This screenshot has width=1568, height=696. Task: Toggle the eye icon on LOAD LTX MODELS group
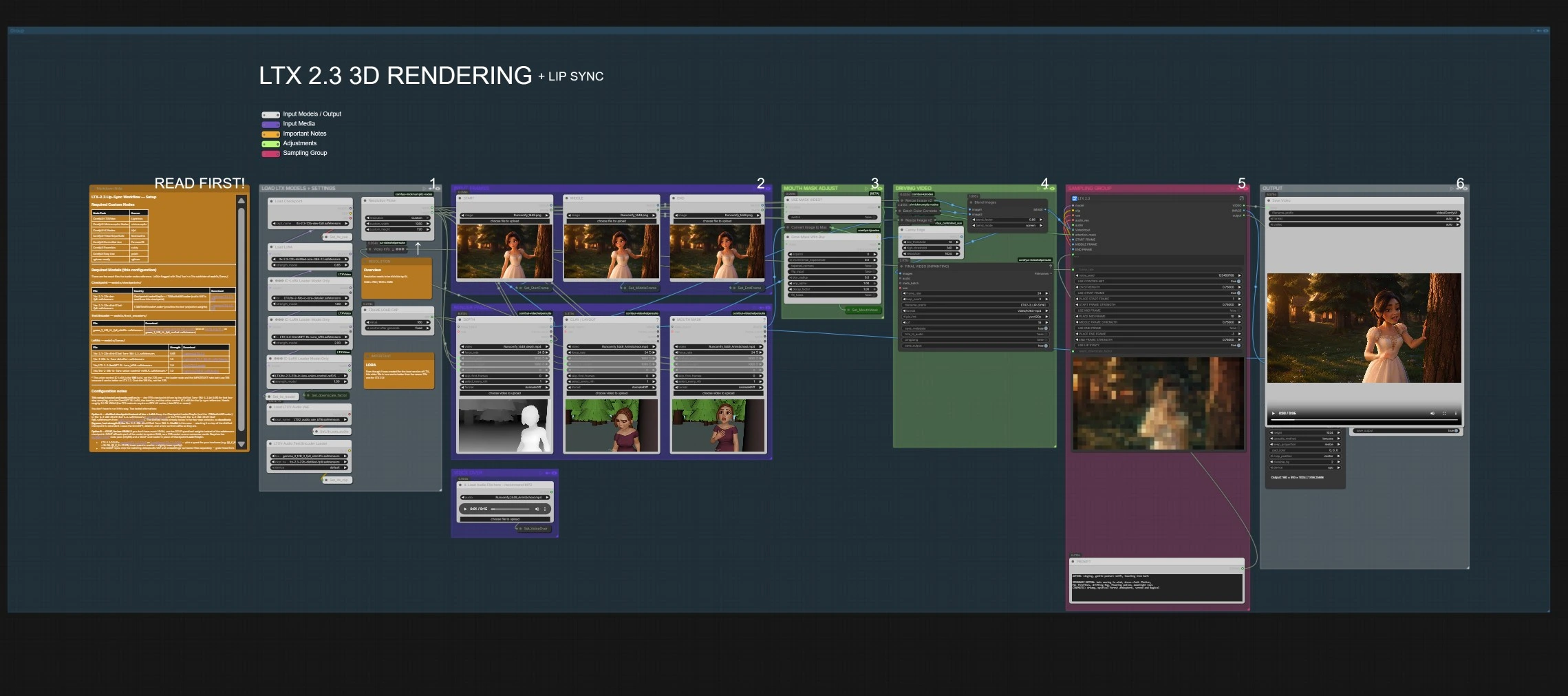pos(438,189)
